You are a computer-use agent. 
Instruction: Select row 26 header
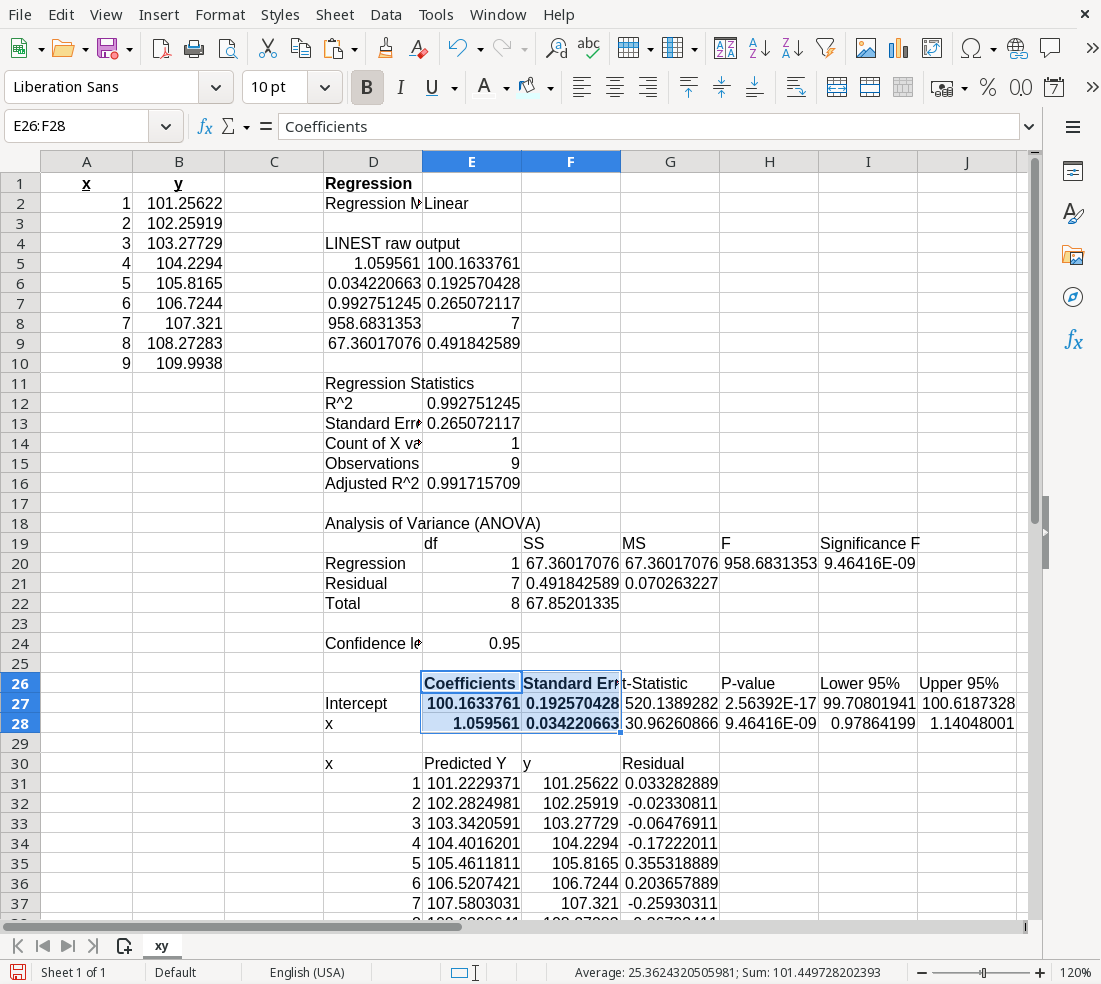click(20, 683)
